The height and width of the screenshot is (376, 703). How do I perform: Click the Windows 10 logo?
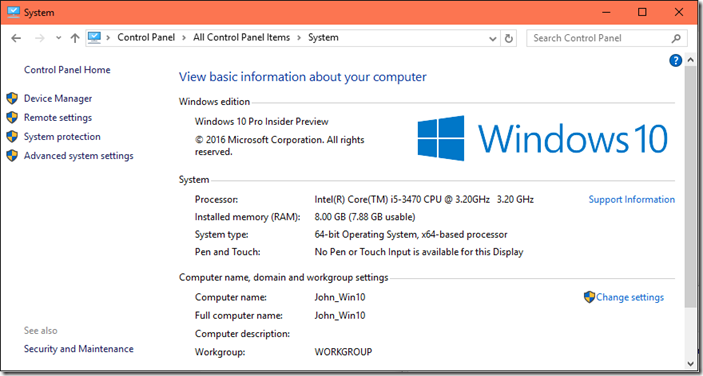(542, 138)
